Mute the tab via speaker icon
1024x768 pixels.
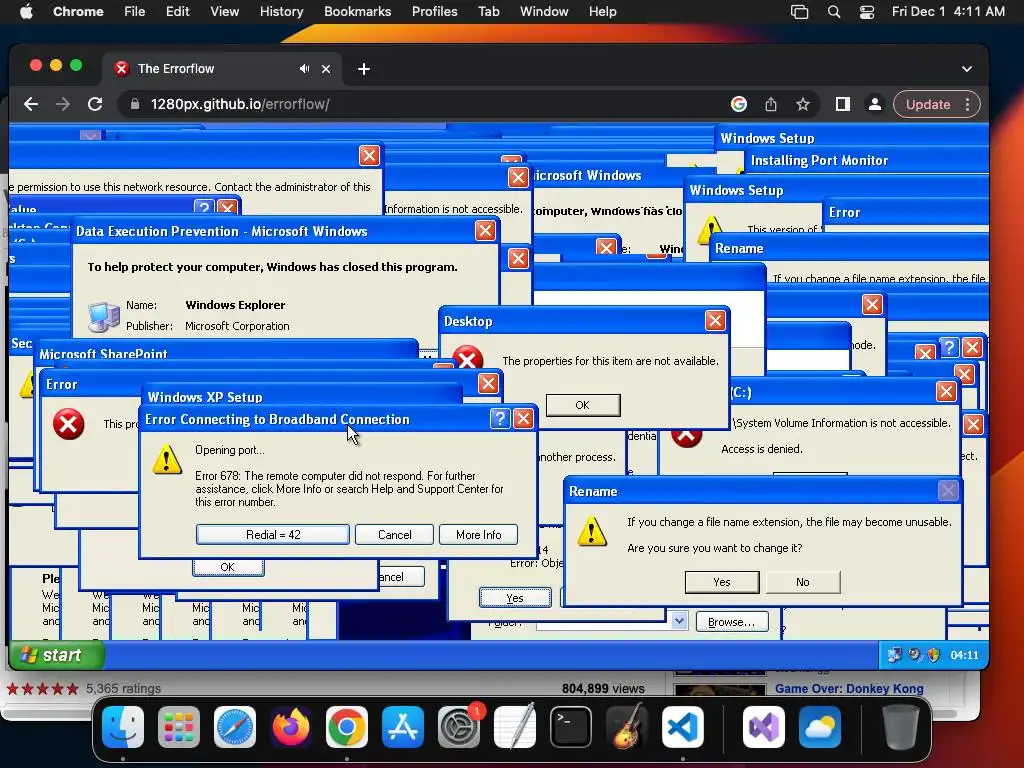pos(304,69)
